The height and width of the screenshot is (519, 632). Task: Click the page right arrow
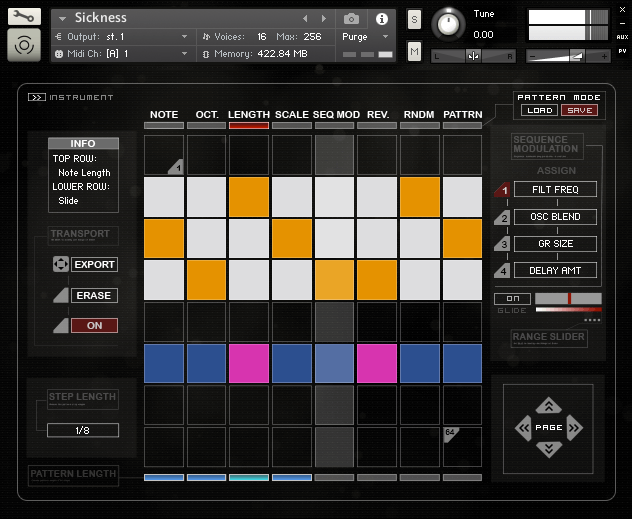(x=575, y=428)
